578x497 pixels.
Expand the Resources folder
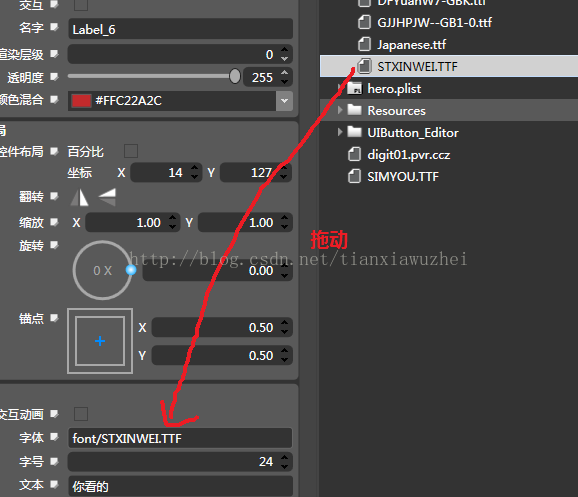point(340,110)
